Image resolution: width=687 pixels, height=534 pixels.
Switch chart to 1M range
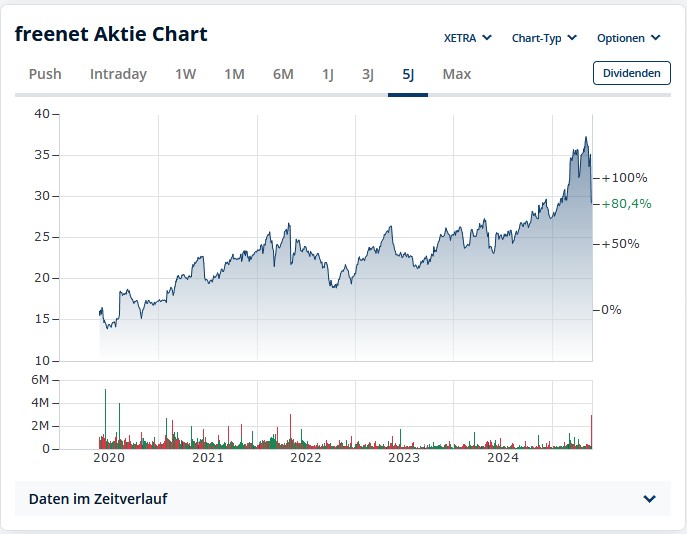(234, 74)
